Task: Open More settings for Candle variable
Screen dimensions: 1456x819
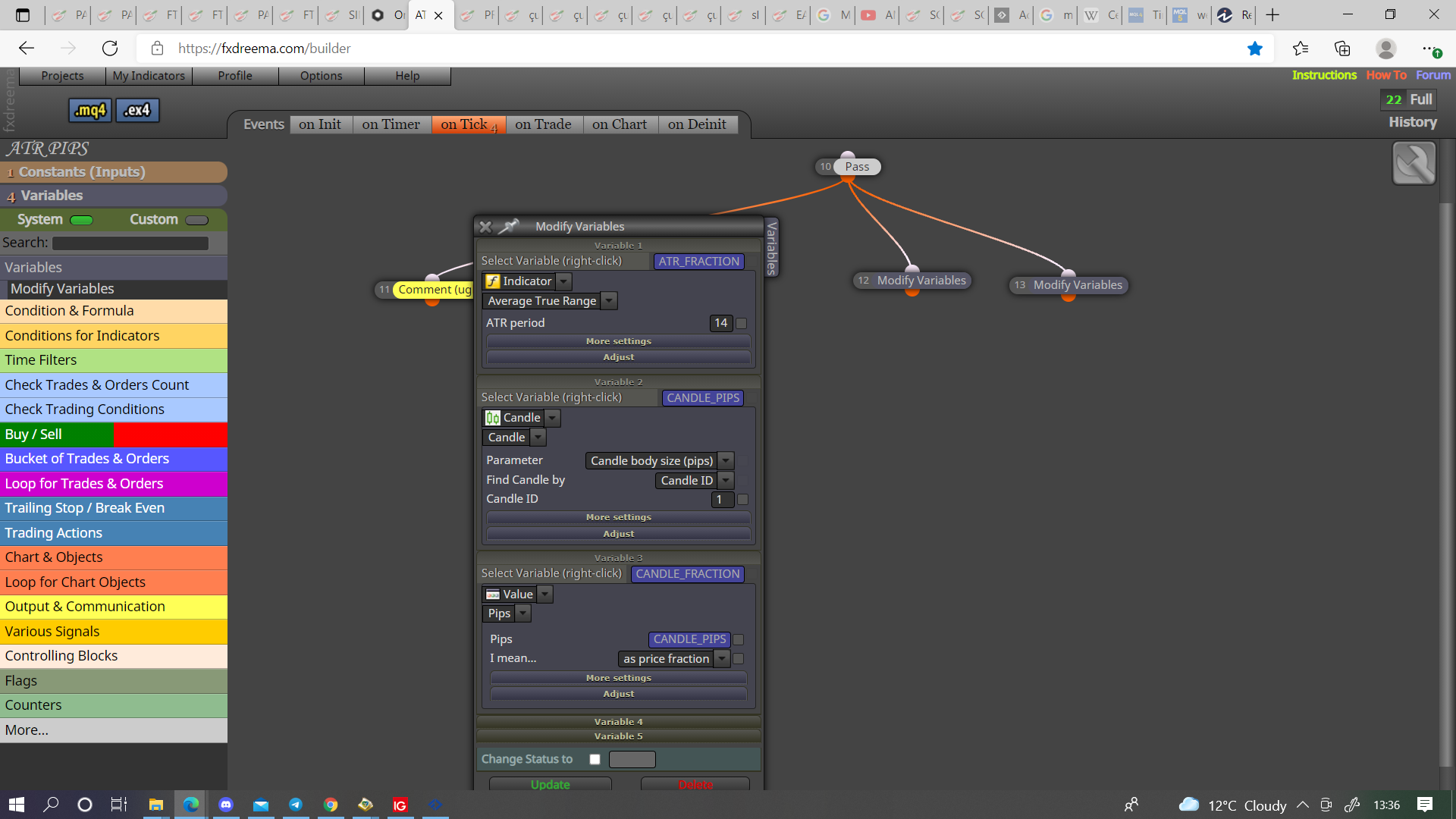Action: pyautogui.click(x=619, y=517)
